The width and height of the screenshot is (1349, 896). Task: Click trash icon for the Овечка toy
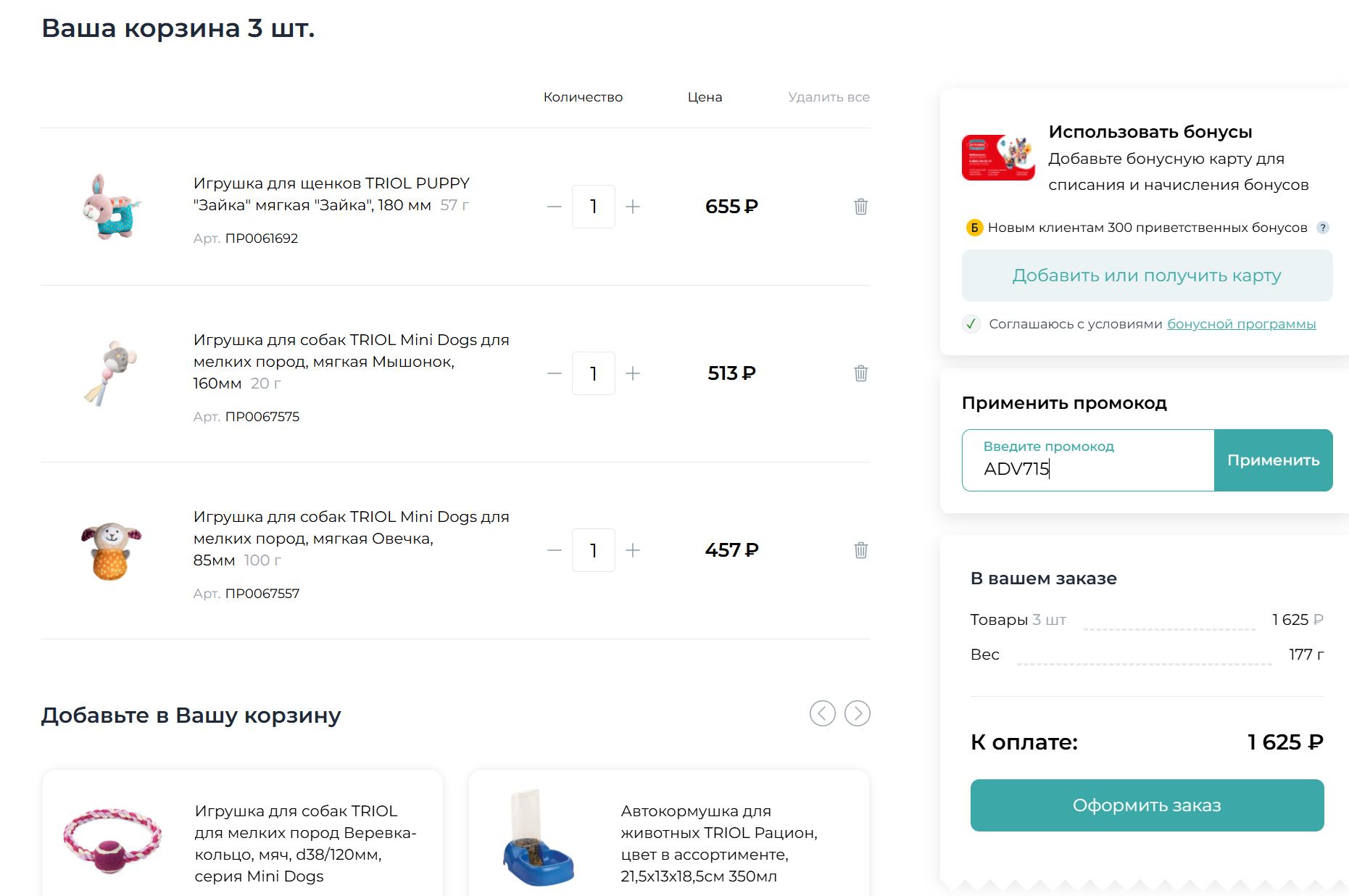(860, 550)
